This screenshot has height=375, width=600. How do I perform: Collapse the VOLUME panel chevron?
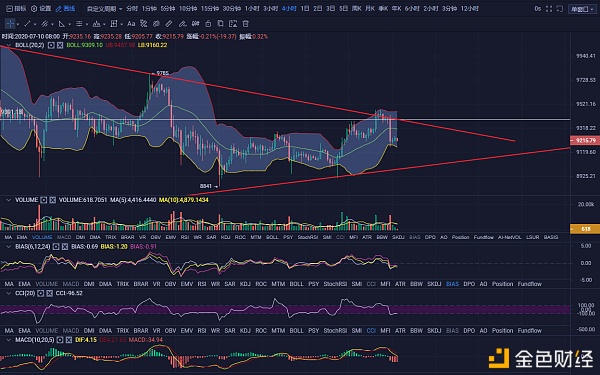point(8,200)
